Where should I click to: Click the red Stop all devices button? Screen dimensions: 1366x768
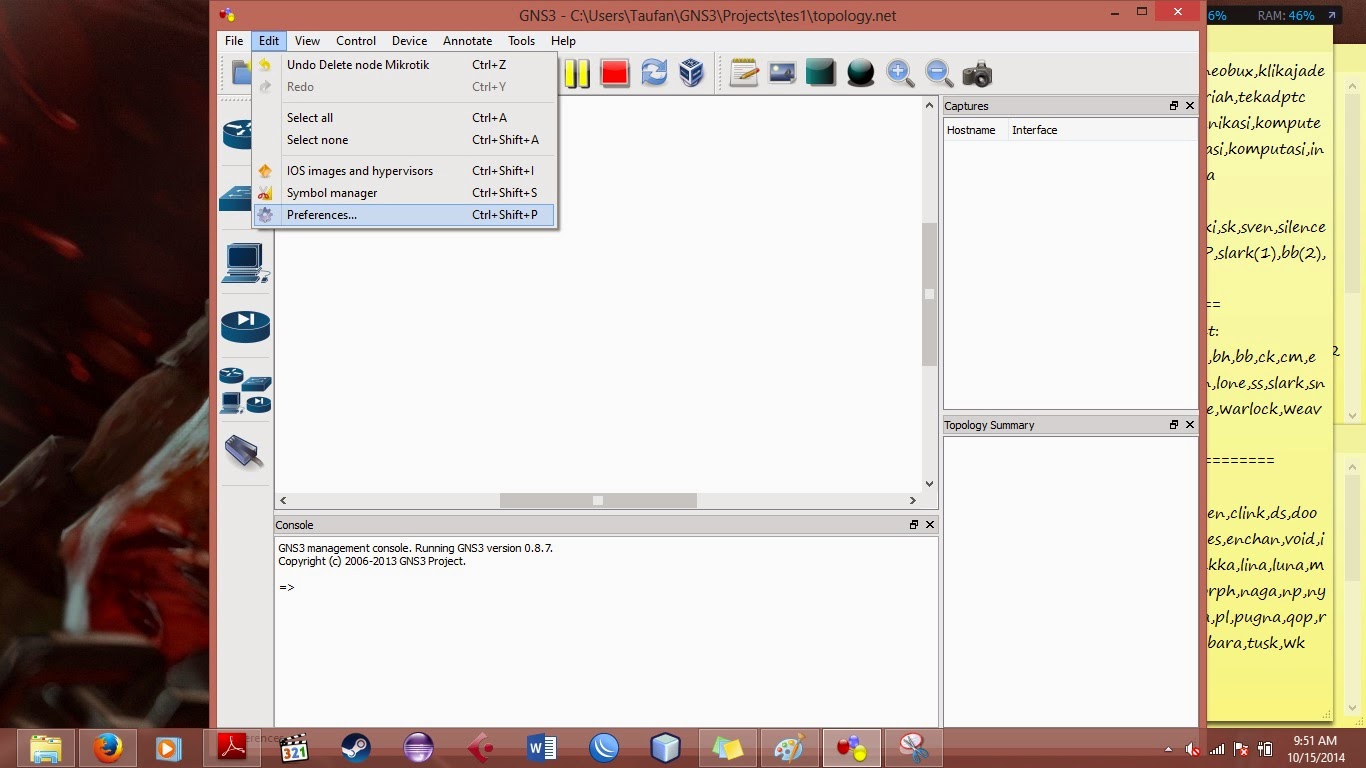[x=615, y=73]
